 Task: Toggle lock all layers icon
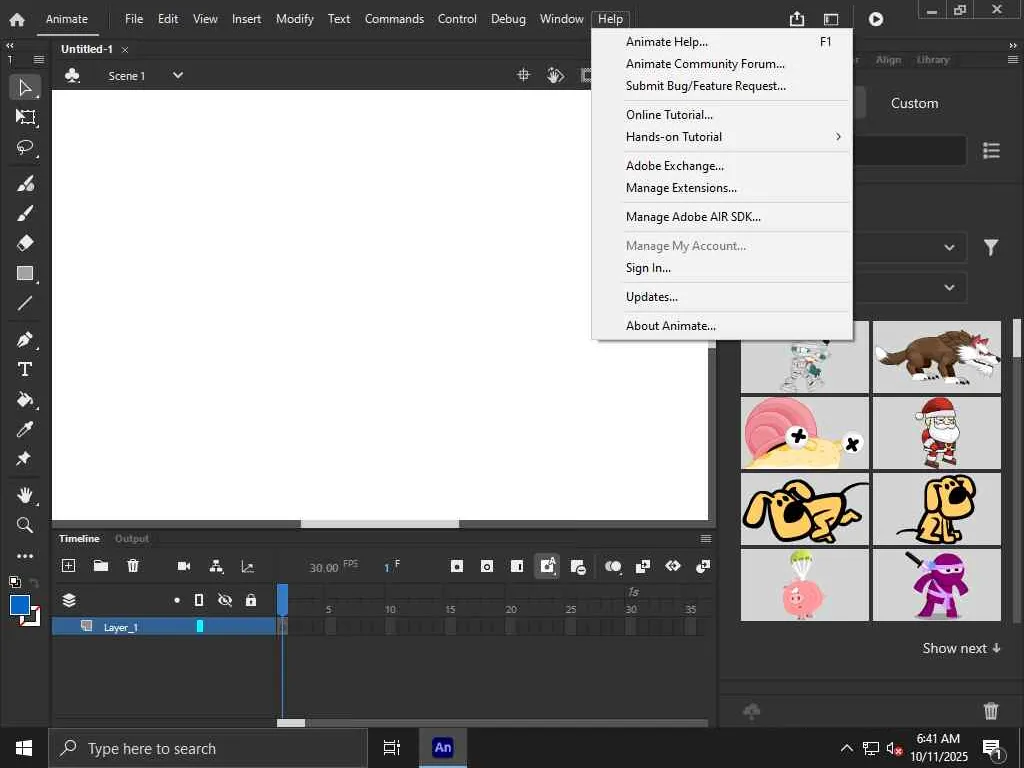pos(251,600)
